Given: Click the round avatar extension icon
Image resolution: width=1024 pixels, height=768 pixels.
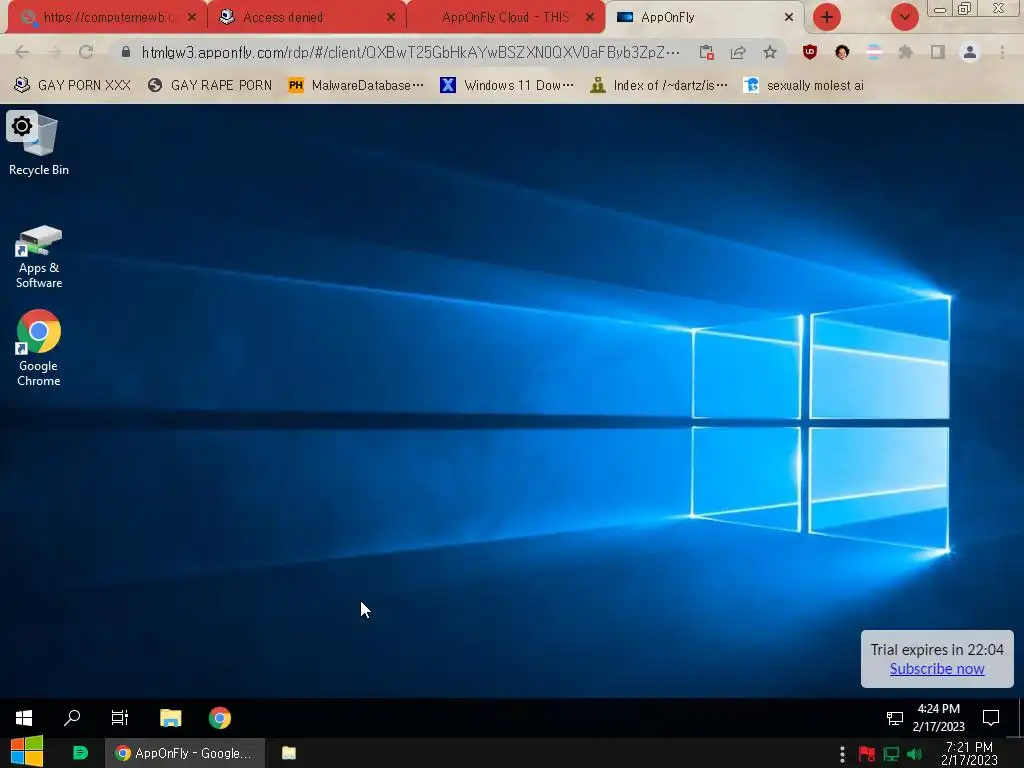Looking at the screenshot, I should [x=842, y=52].
